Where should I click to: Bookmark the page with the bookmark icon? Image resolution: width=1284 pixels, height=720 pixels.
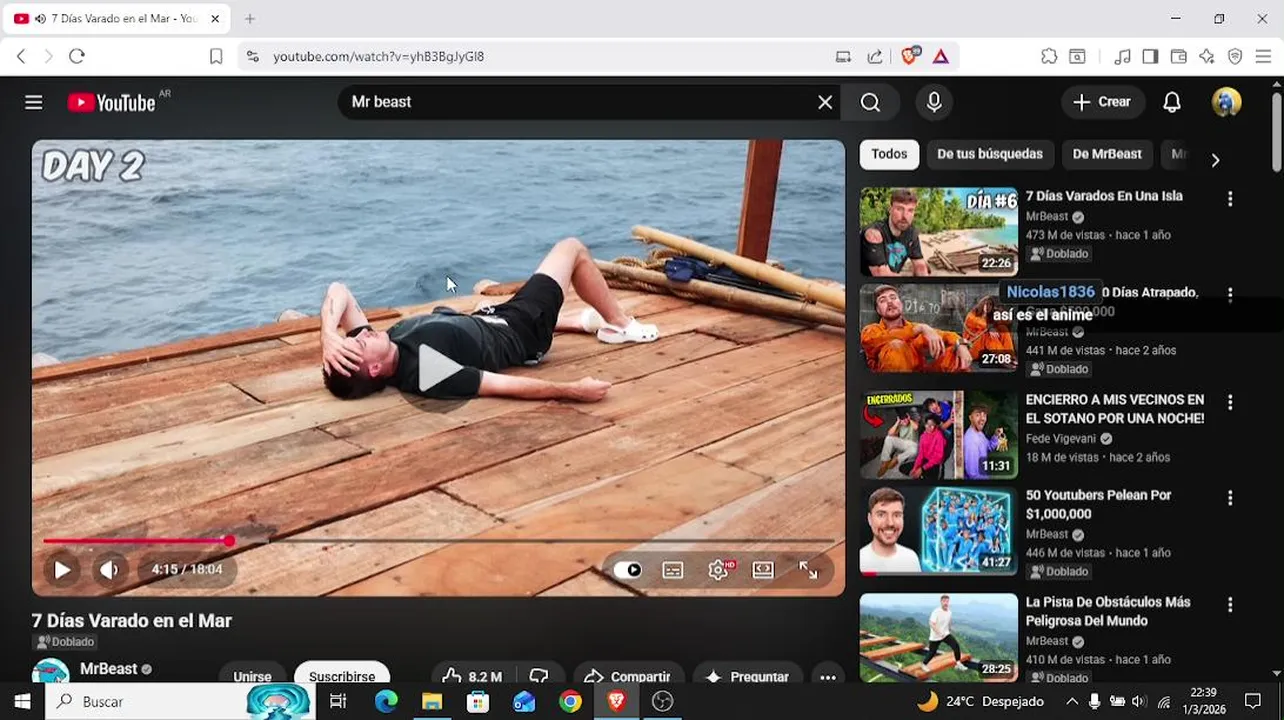click(216, 57)
